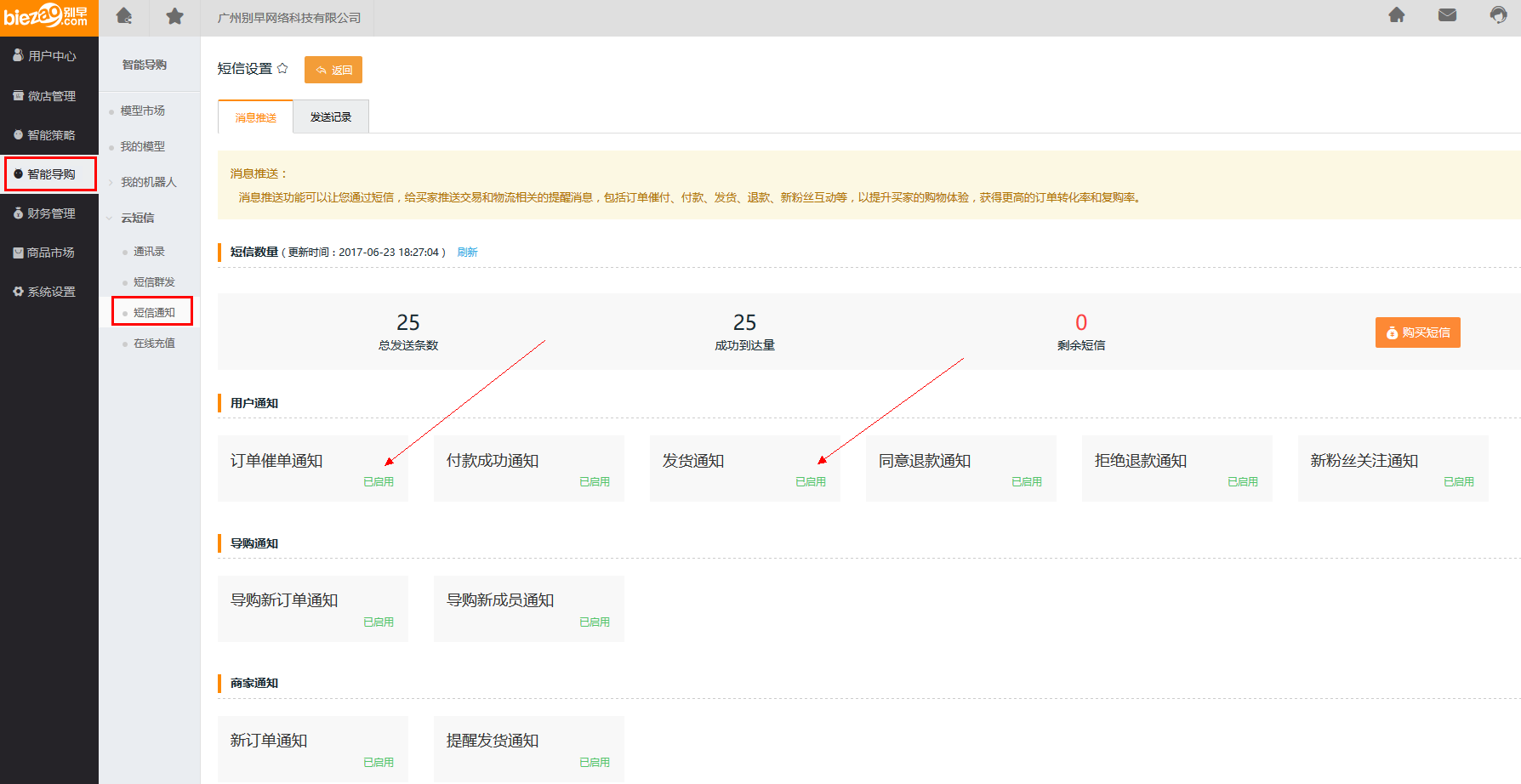Open customer service headset icon

coord(1498,15)
